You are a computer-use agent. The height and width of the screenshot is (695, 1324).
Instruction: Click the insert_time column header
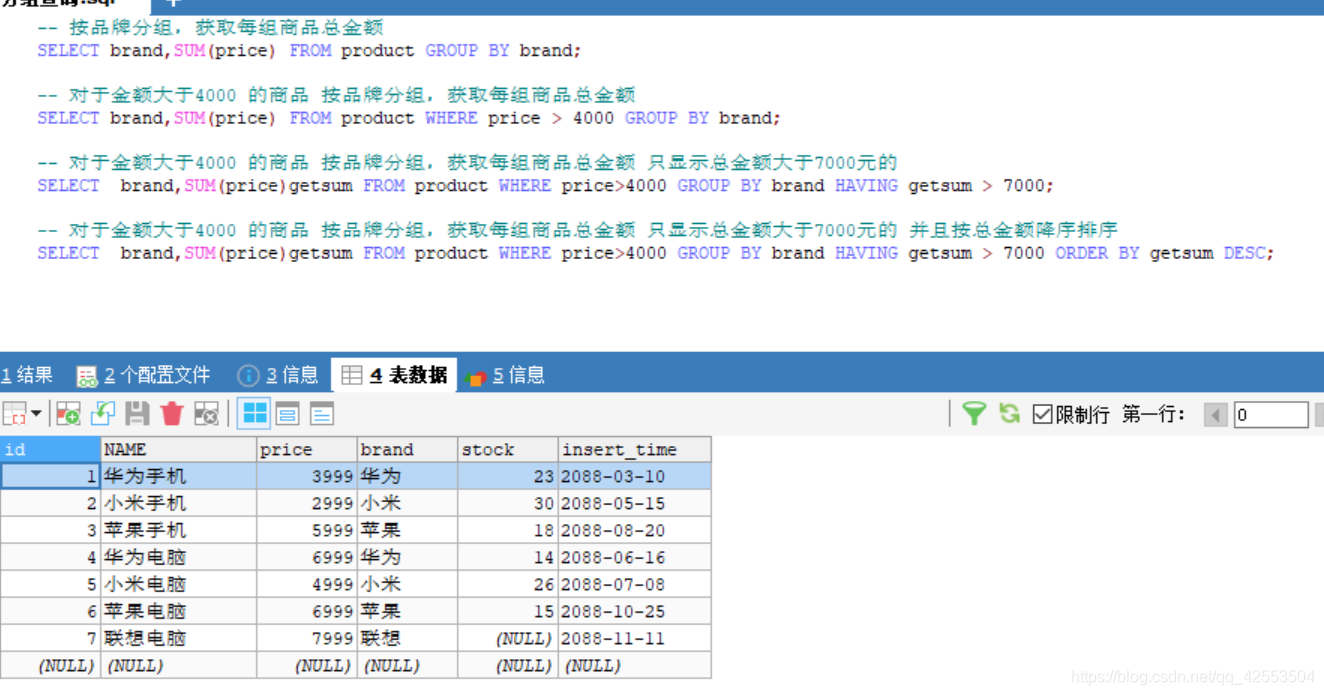[635, 450]
